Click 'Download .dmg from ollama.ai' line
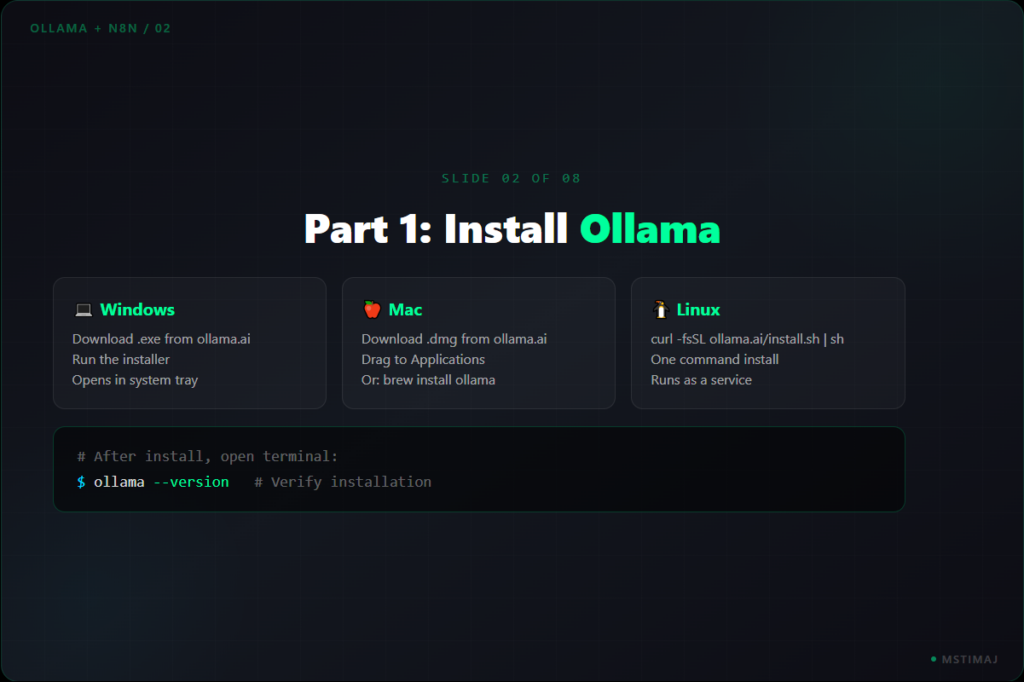This screenshot has height=682, width=1024. [454, 339]
